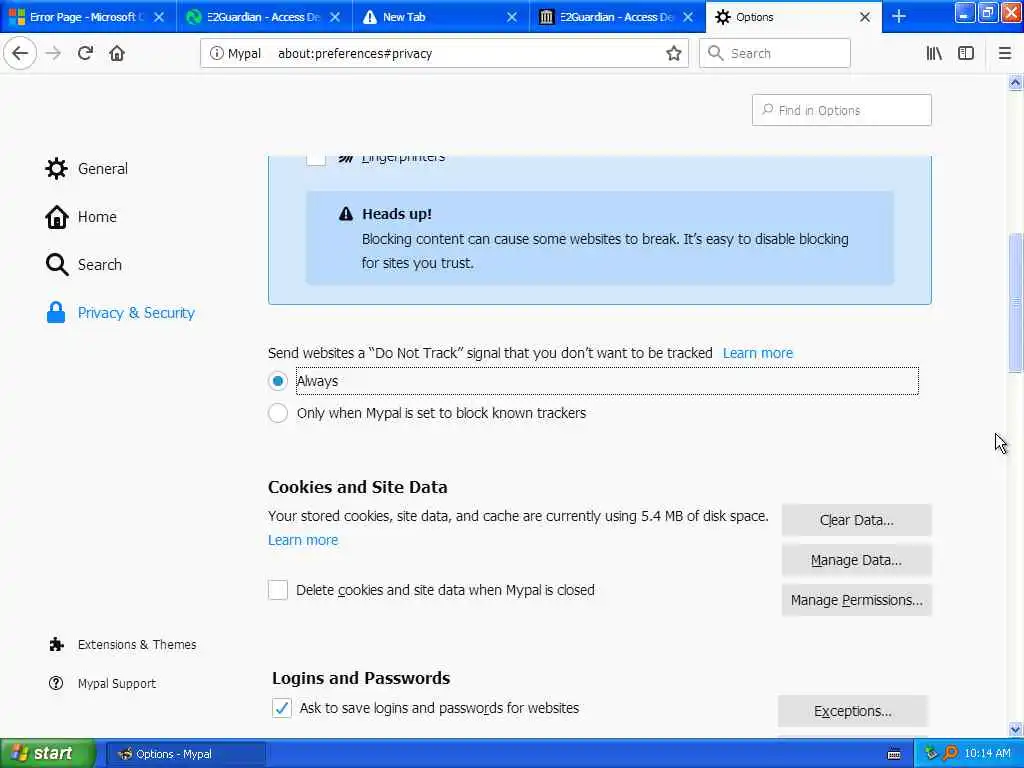Open the General settings category
Viewport: 1024px width, 768px height.
[103, 168]
